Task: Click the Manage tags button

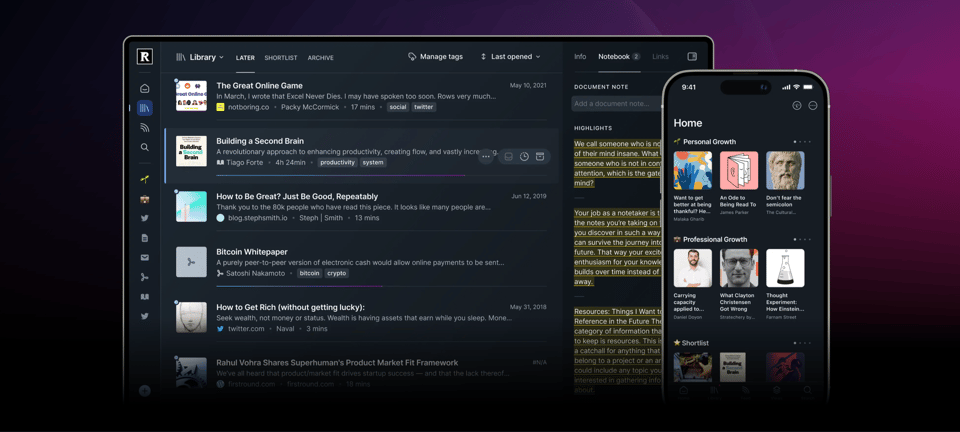Action: pyautogui.click(x=435, y=56)
